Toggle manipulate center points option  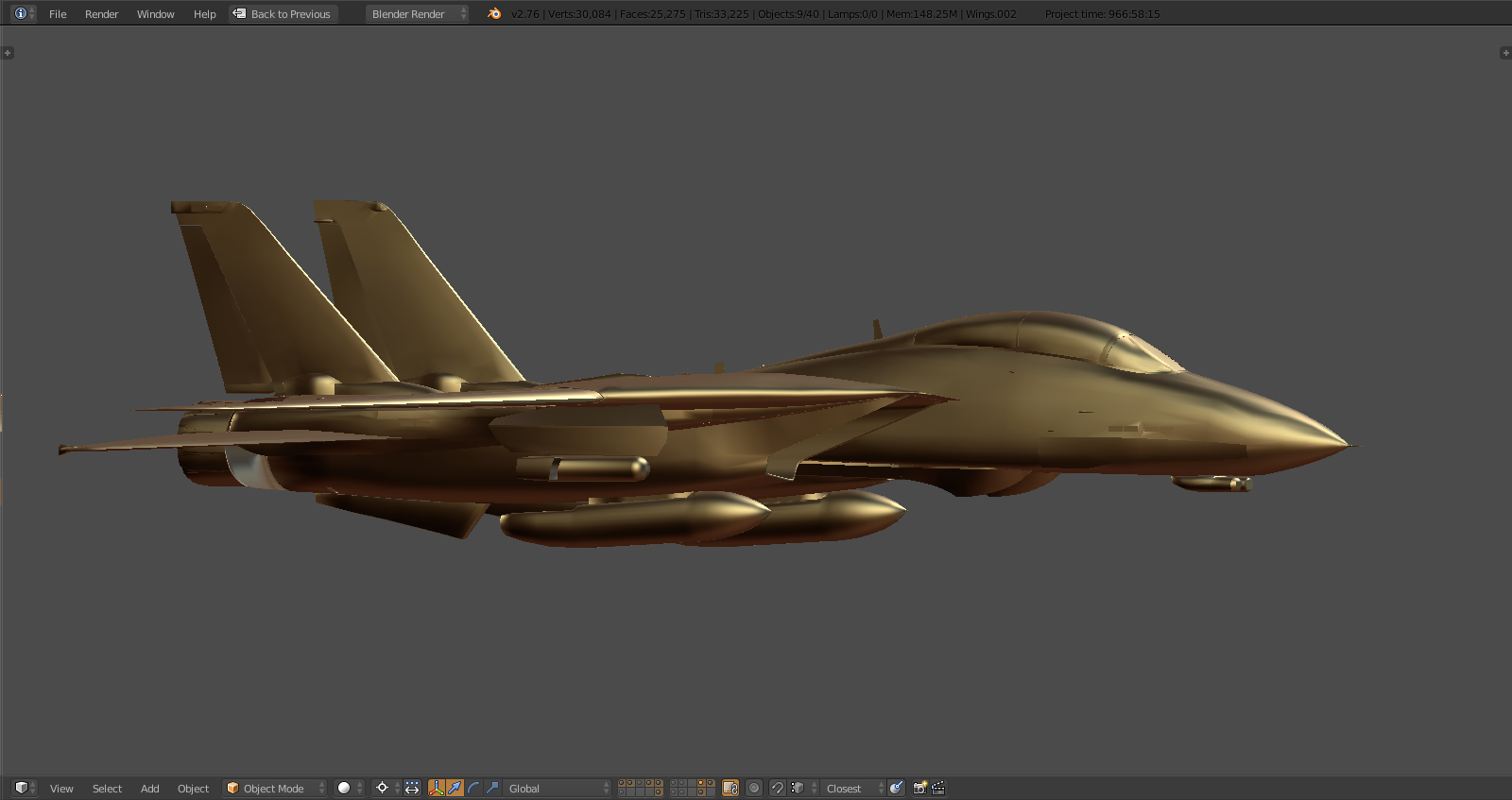point(412,788)
